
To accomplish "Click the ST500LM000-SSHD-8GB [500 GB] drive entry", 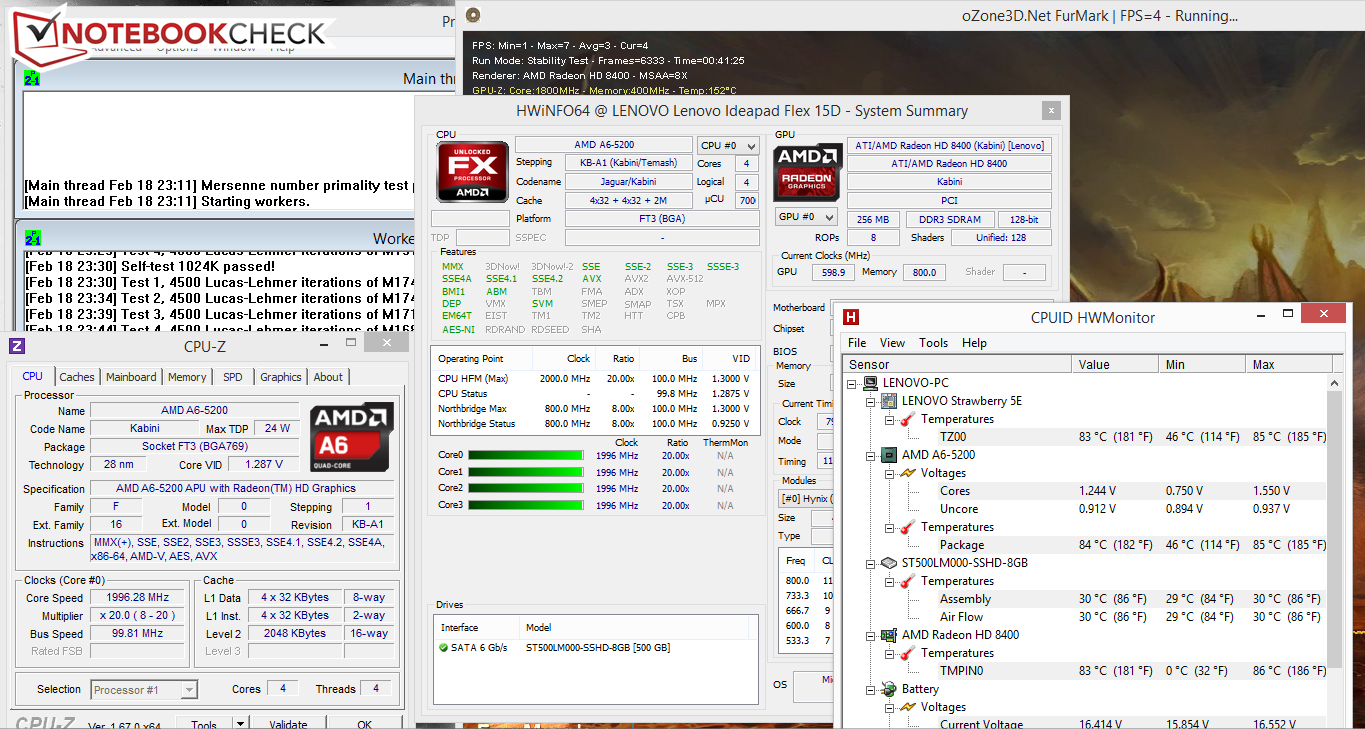I will pyautogui.click(x=597, y=648).
